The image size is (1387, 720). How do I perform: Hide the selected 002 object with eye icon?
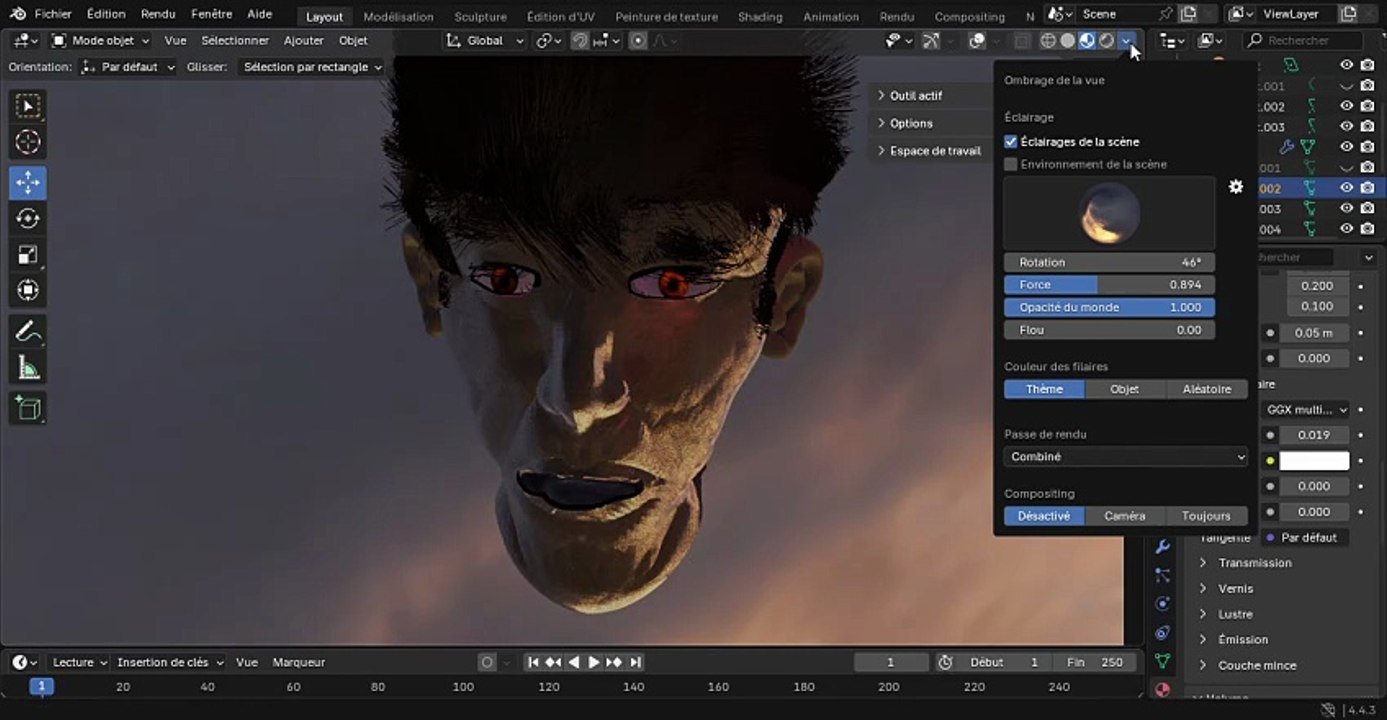click(x=1347, y=188)
